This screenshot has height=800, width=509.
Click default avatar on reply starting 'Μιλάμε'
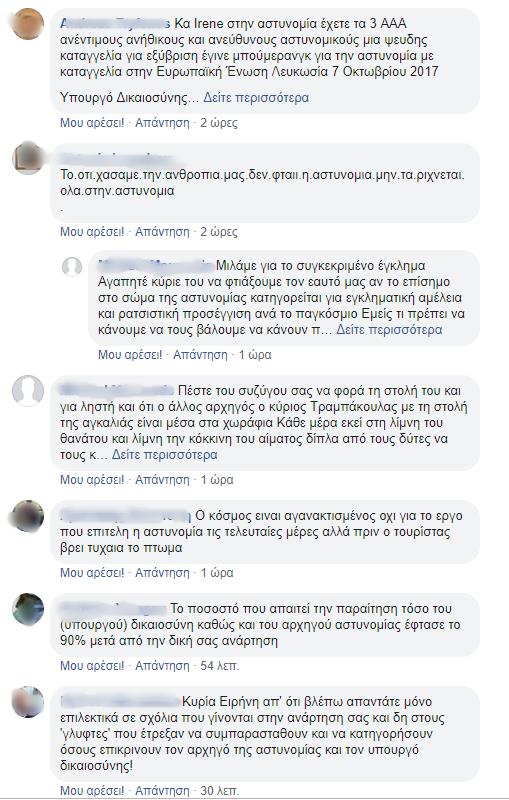pyautogui.click(x=71, y=266)
